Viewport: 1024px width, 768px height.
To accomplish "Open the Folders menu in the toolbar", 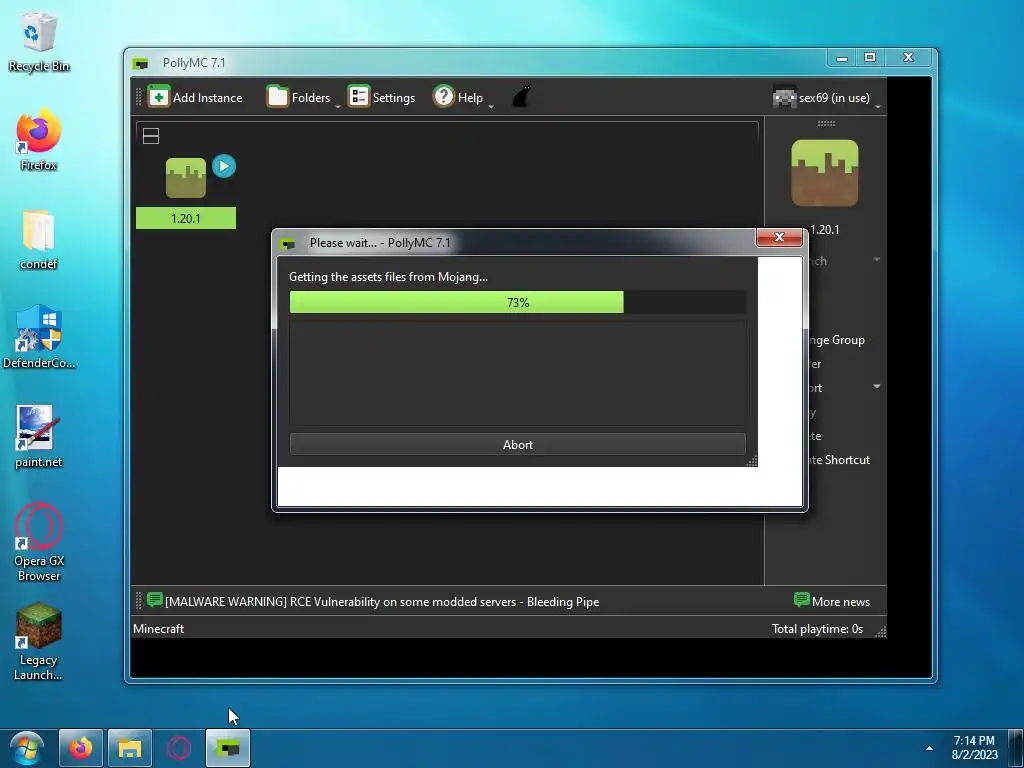I will coord(298,97).
